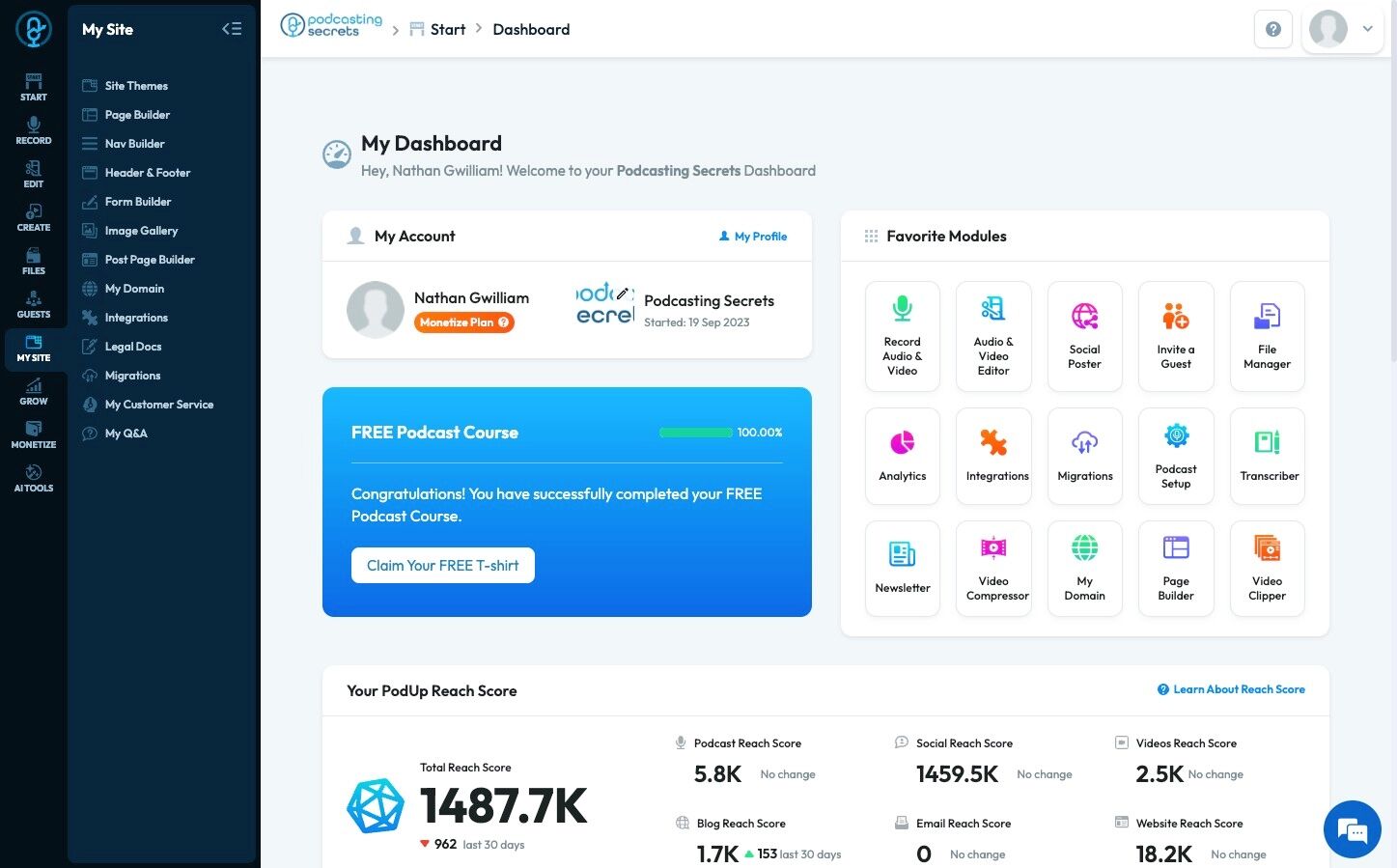The height and width of the screenshot is (868, 1397).
Task: Open the Integrations favorite module
Action: 993,456
